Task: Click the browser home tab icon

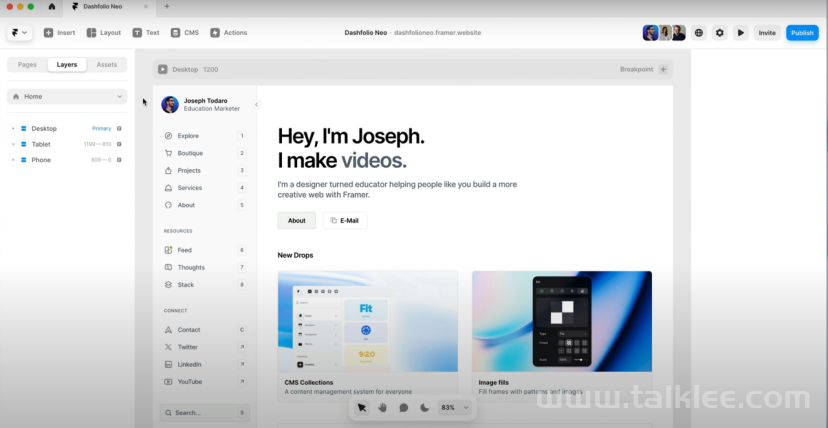Action: (51, 6)
